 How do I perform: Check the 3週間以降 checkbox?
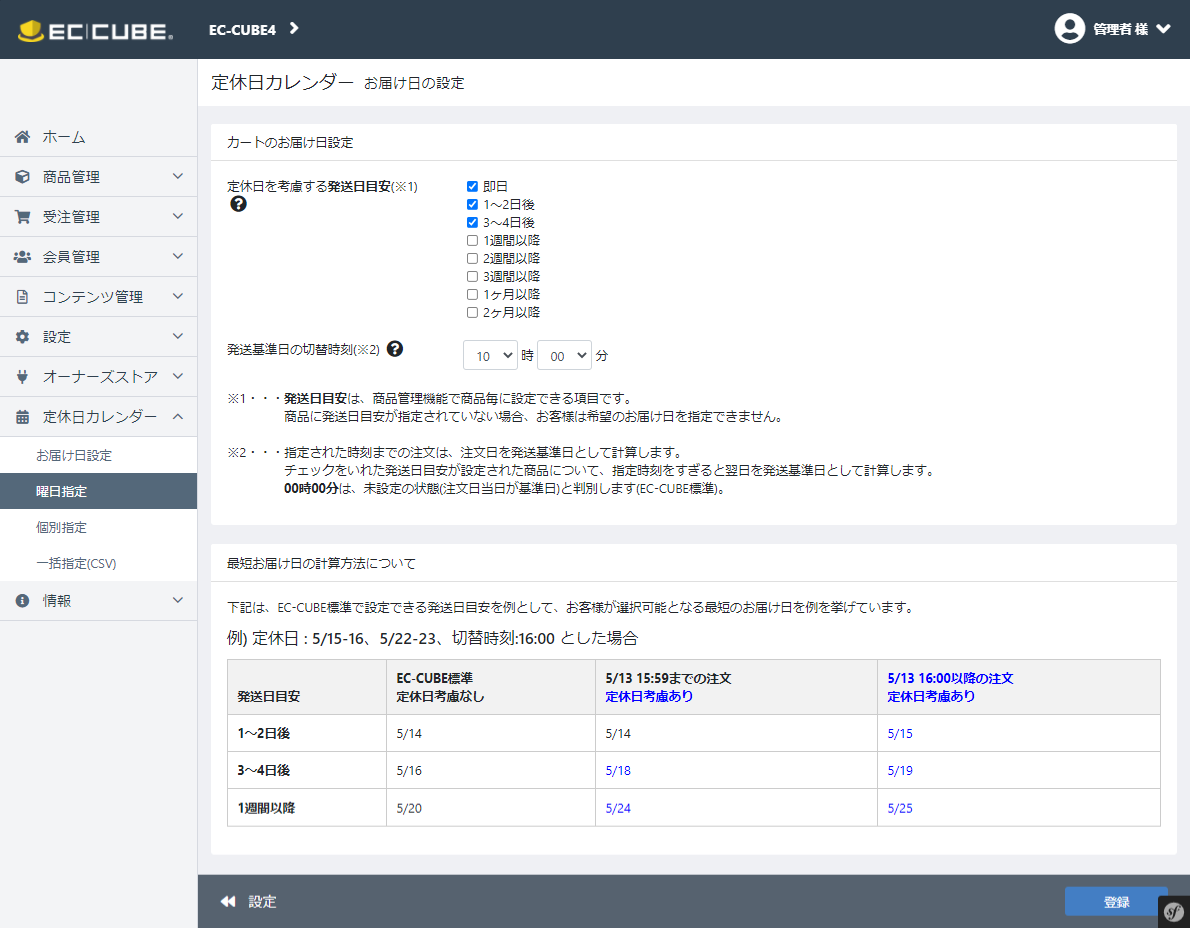[472, 277]
